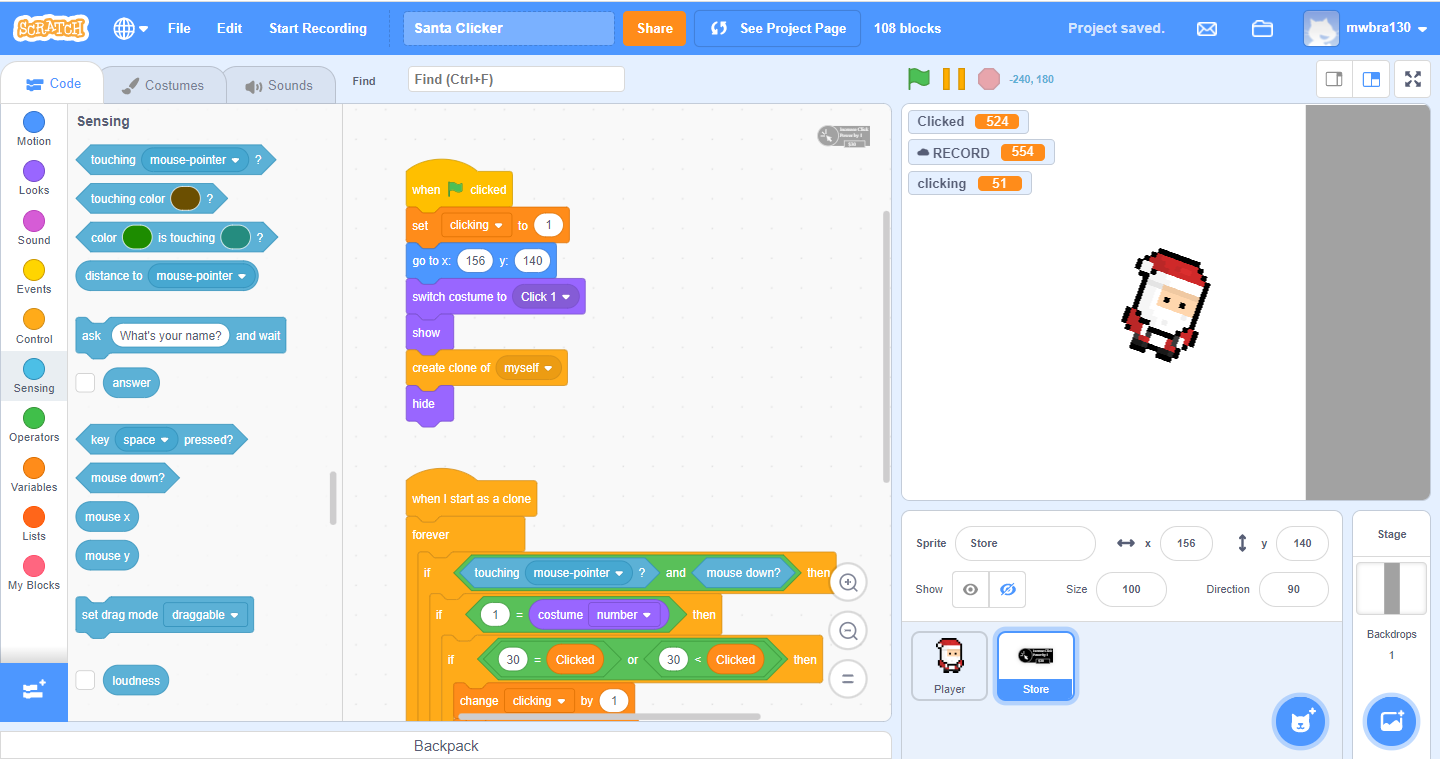Screen dimensions: 1440x759
Task: Open the Backpack panel
Action: (446, 746)
